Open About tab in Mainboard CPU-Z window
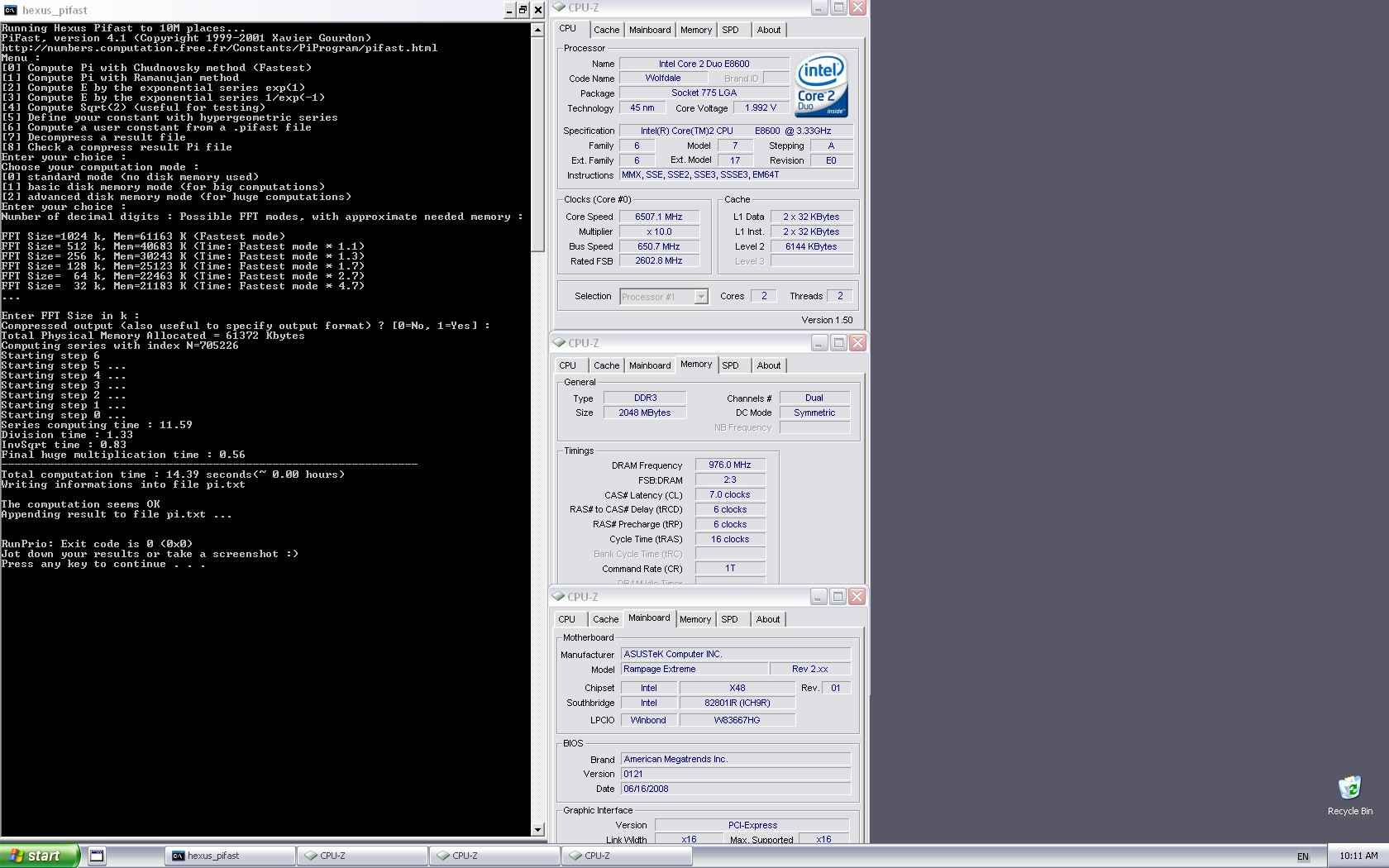The image size is (1389, 868). coord(767,619)
